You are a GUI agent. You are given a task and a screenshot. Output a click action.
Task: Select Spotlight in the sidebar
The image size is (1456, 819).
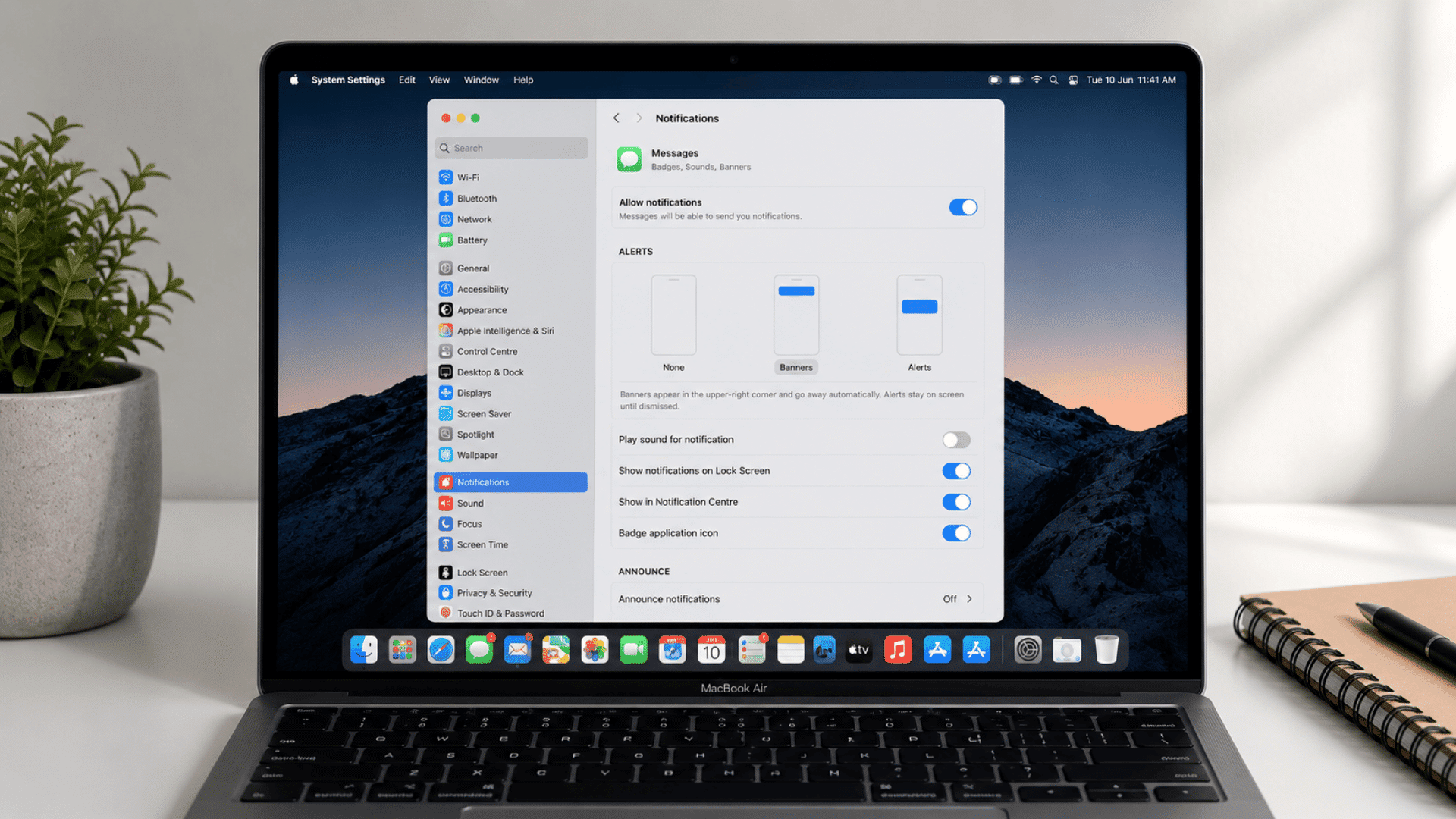click(510, 435)
